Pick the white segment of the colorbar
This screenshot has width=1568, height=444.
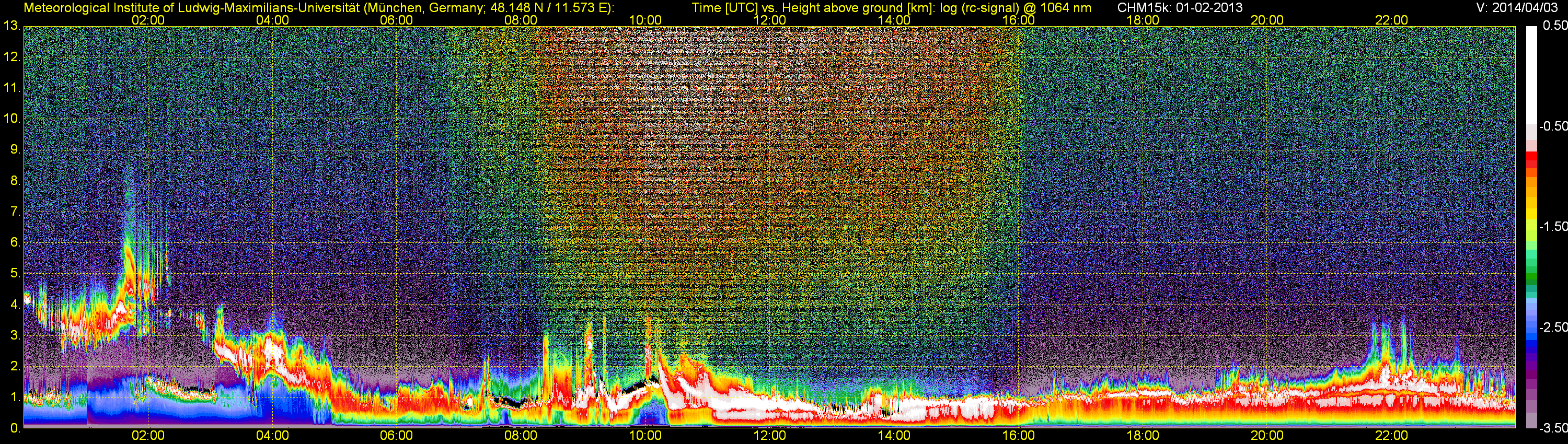pyautogui.click(x=1531, y=74)
